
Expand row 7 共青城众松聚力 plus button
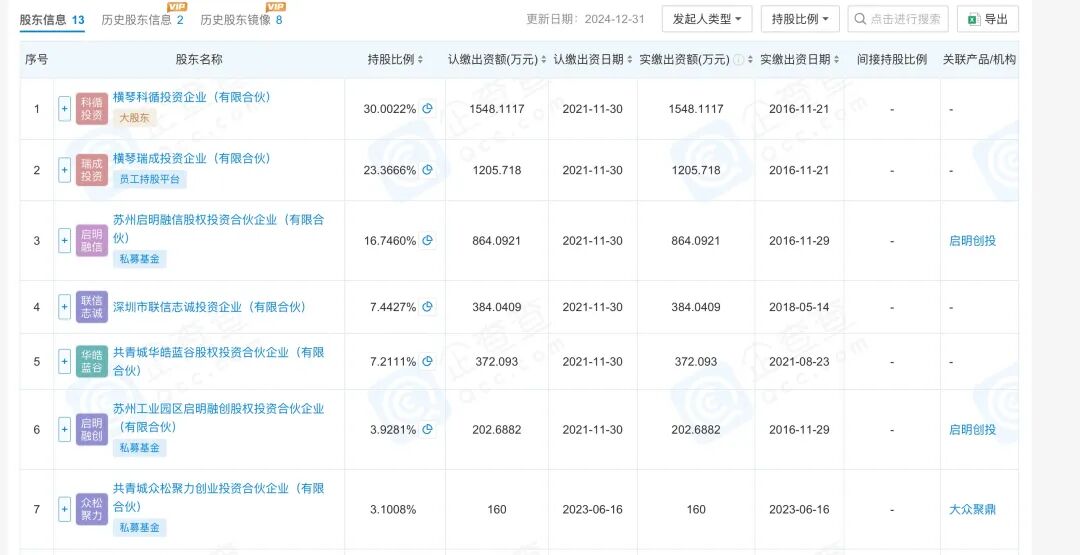(65, 509)
